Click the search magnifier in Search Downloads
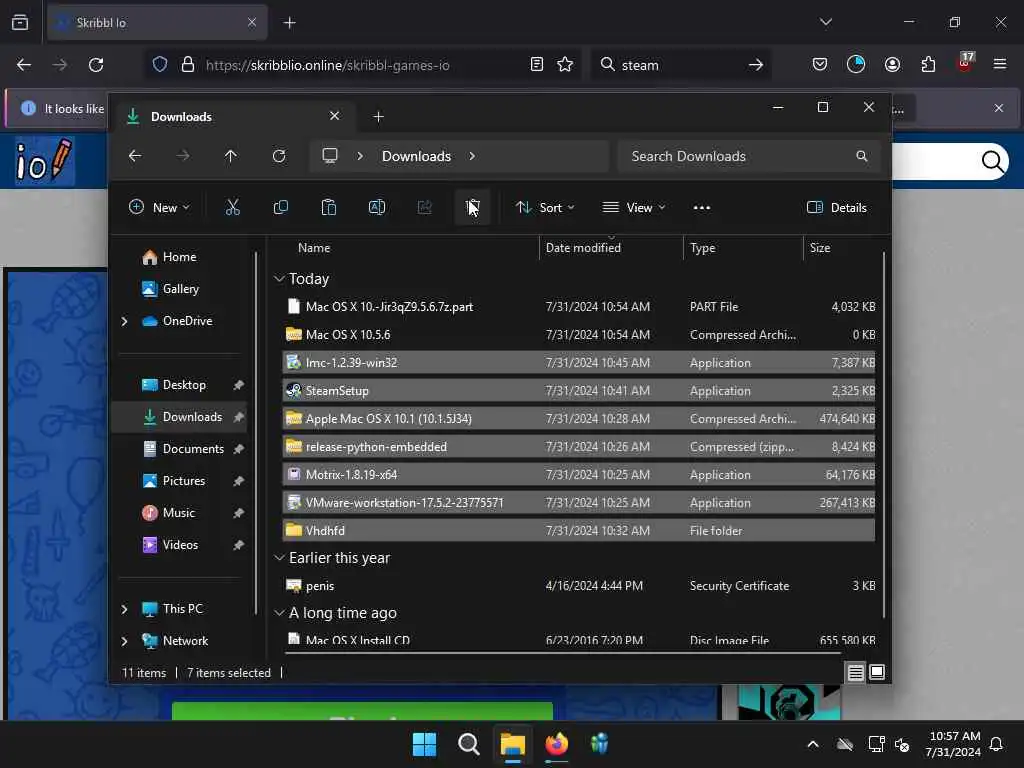 (862, 156)
